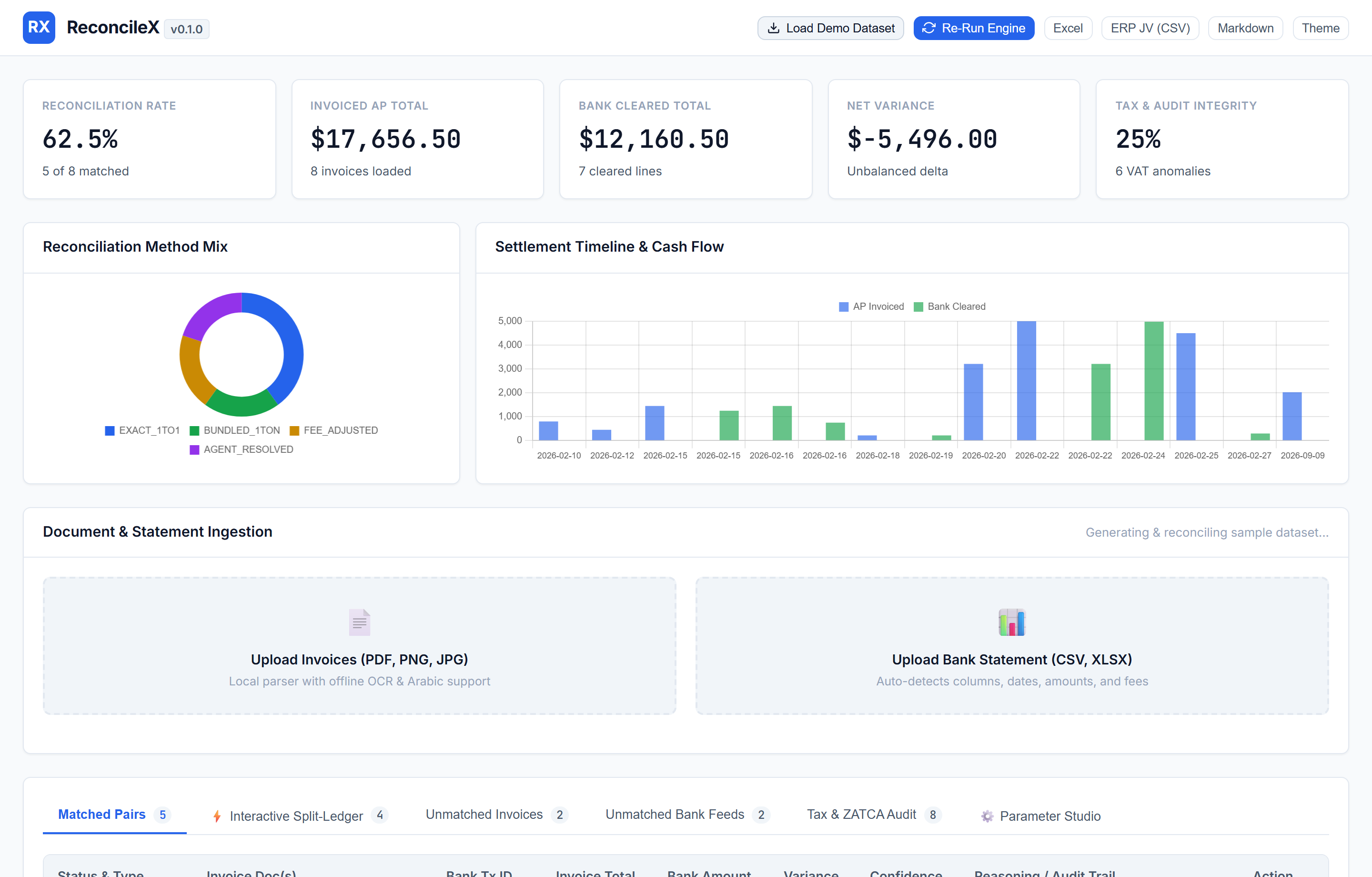Click Upload Invoices drop zone title

360,659
